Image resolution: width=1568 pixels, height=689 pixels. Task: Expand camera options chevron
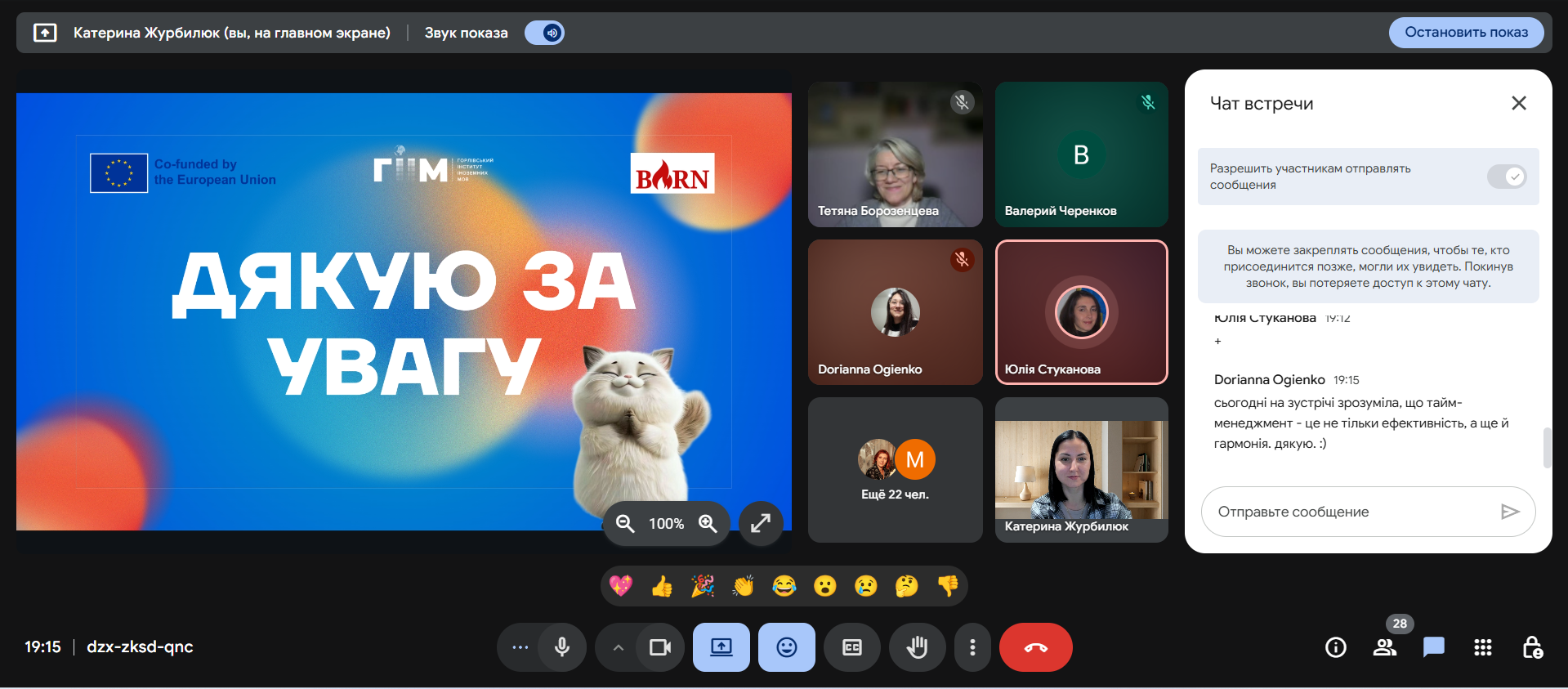(619, 647)
